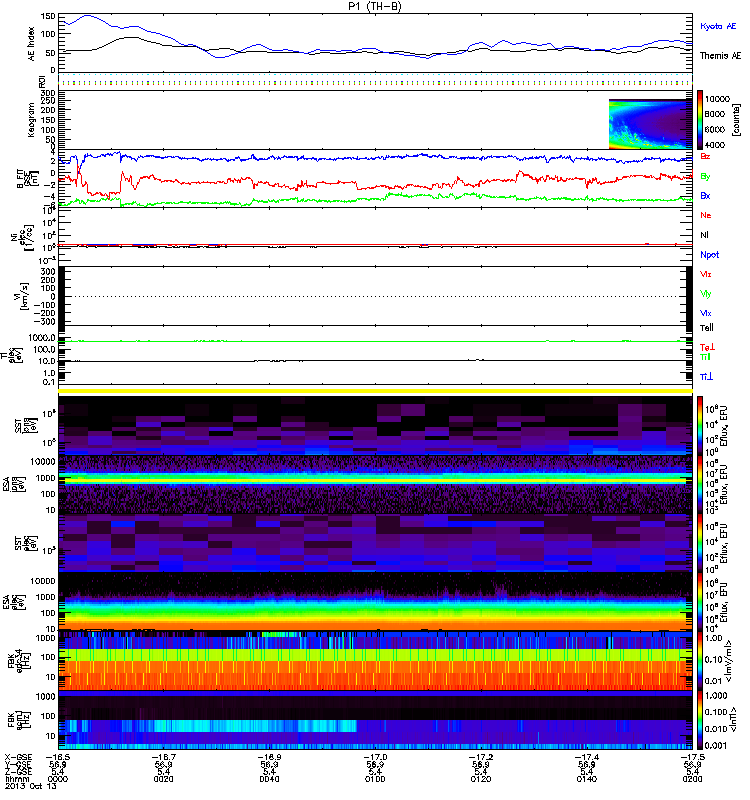Screen dimensions: 750x800
Task: Click the Keogram [counts] color bar
Action: (700, 120)
